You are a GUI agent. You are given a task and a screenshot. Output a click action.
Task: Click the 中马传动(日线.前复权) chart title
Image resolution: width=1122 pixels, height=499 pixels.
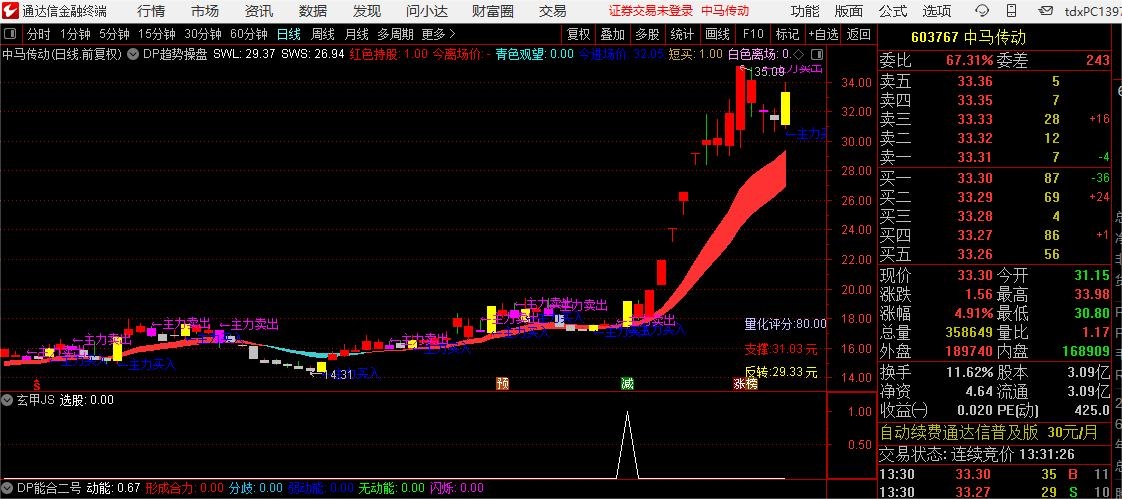62,54
